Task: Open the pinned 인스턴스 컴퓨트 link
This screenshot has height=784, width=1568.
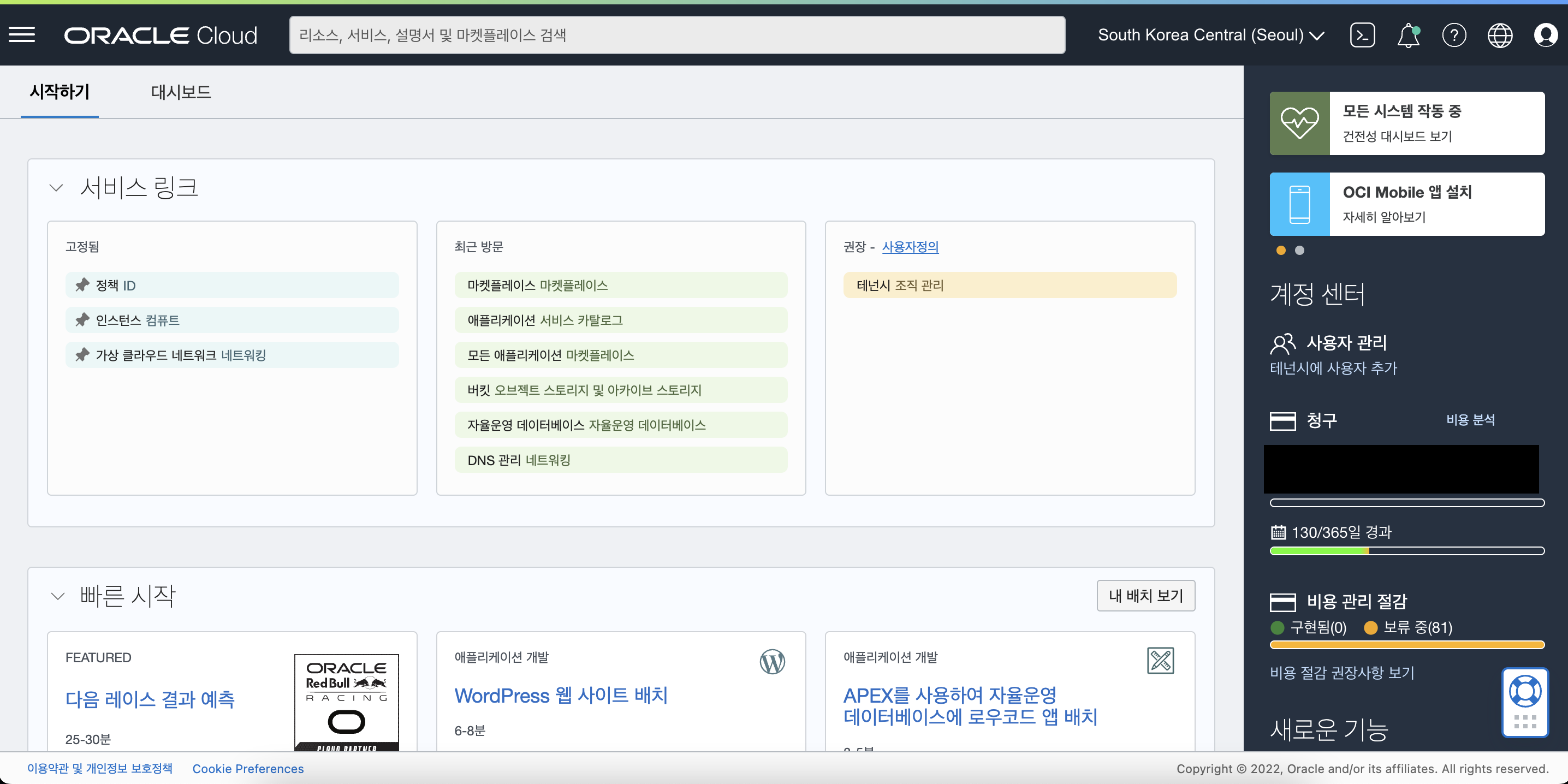Action: [232, 319]
